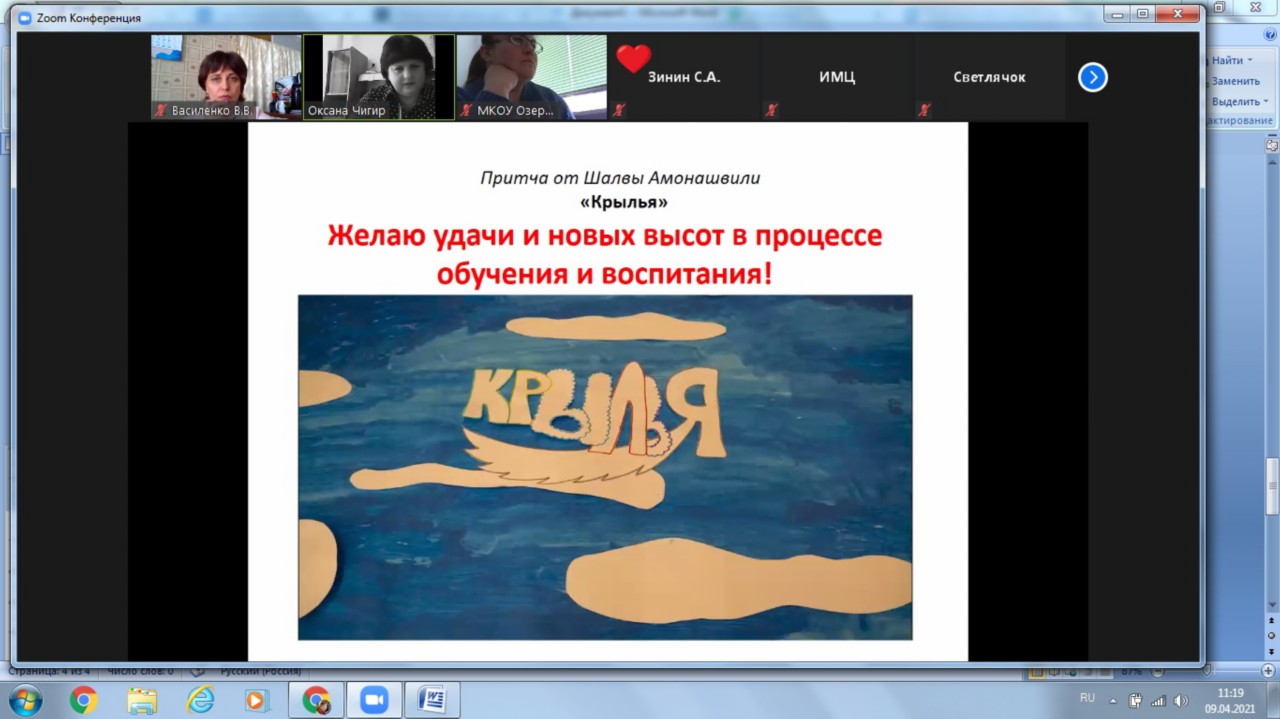Open Windows Explorer folder taskbar icon

coord(142,700)
